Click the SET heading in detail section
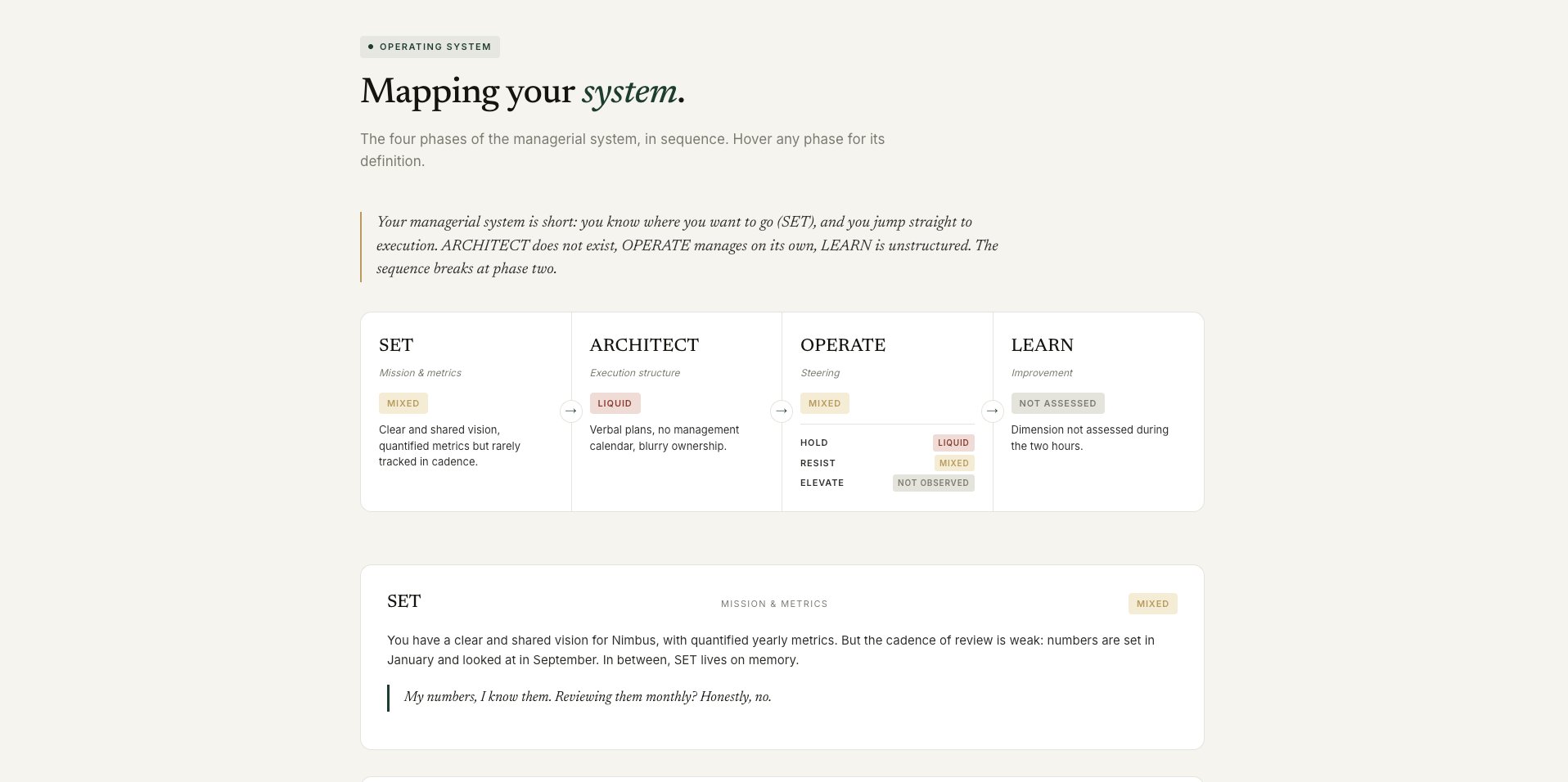The height and width of the screenshot is (782, 1568). [x=403, y=601]
